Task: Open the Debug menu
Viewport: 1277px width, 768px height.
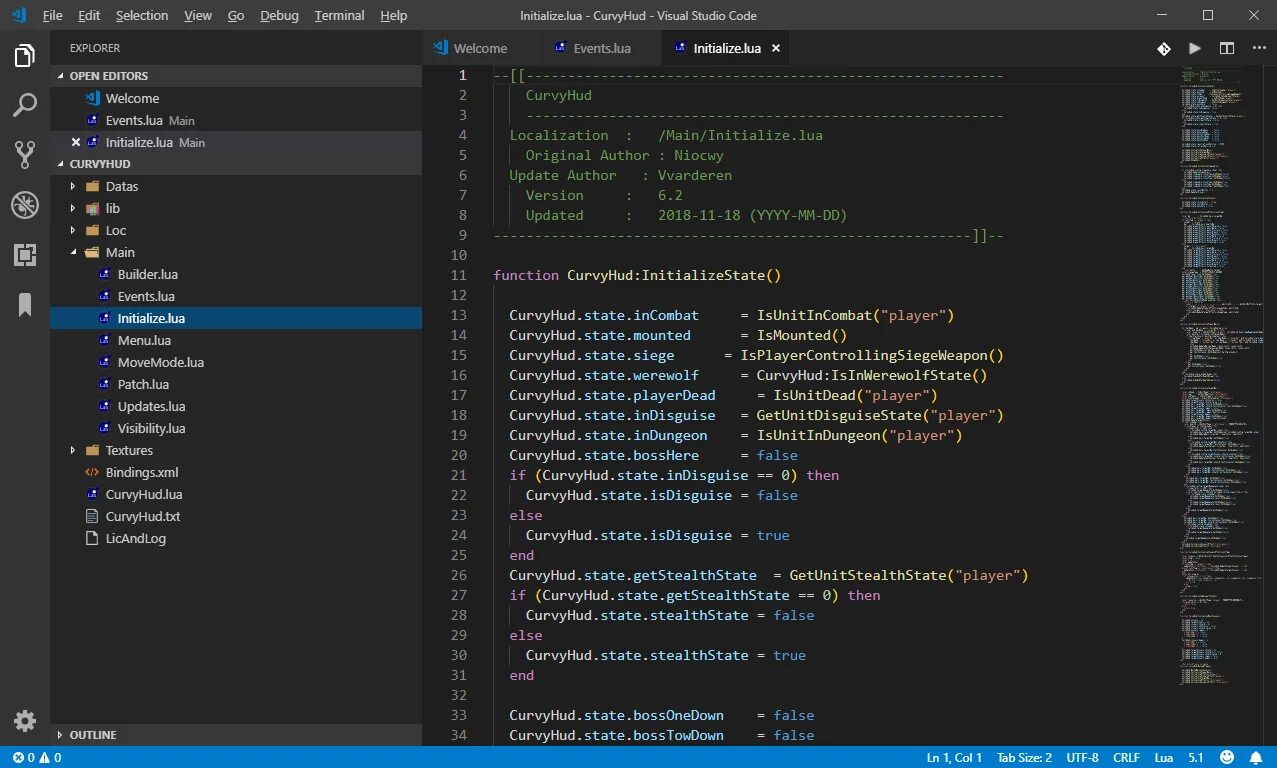Action: [x=279, y=16]
